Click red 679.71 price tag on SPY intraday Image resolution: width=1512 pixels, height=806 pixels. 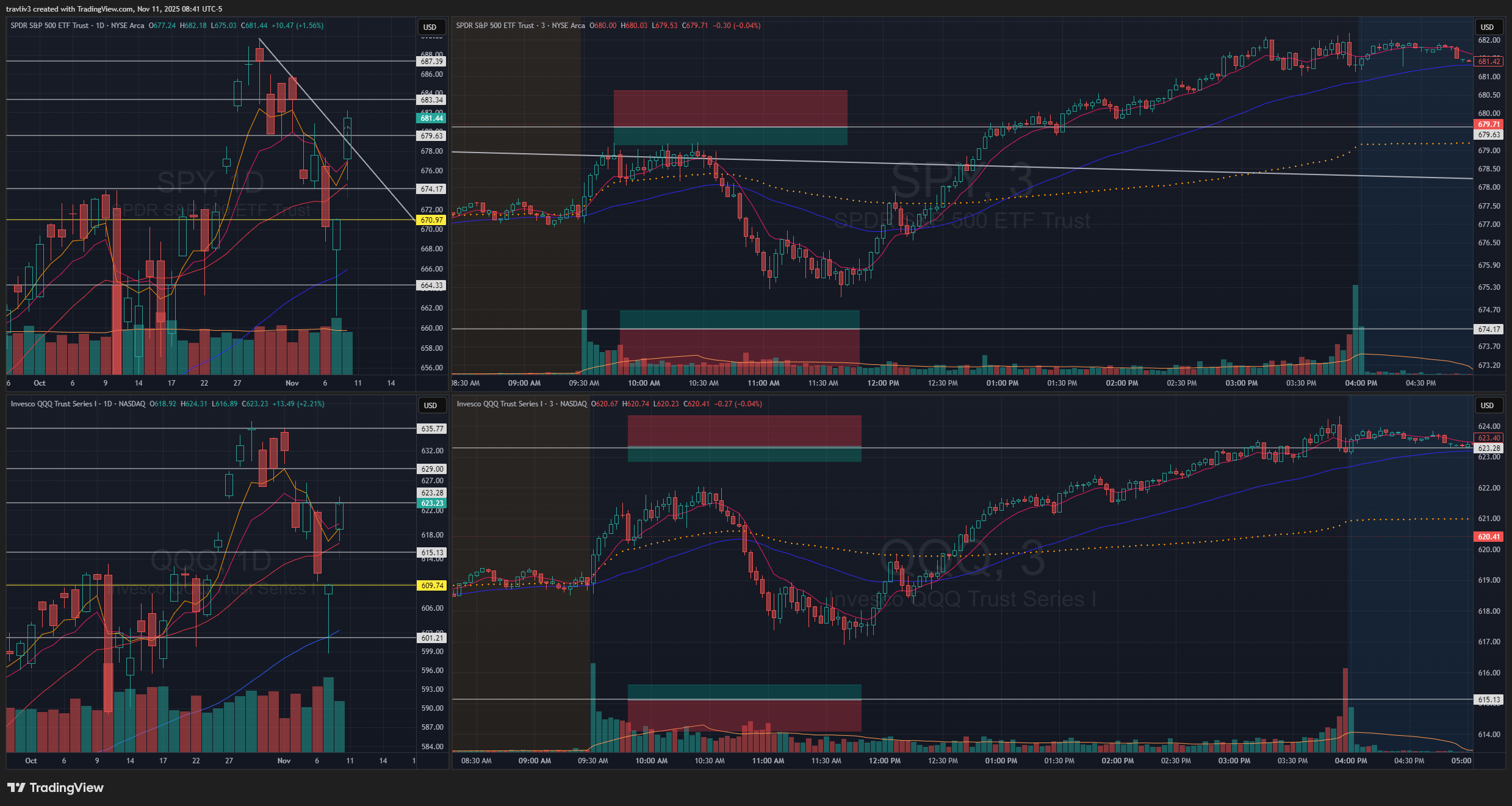tap(1489, 124)
